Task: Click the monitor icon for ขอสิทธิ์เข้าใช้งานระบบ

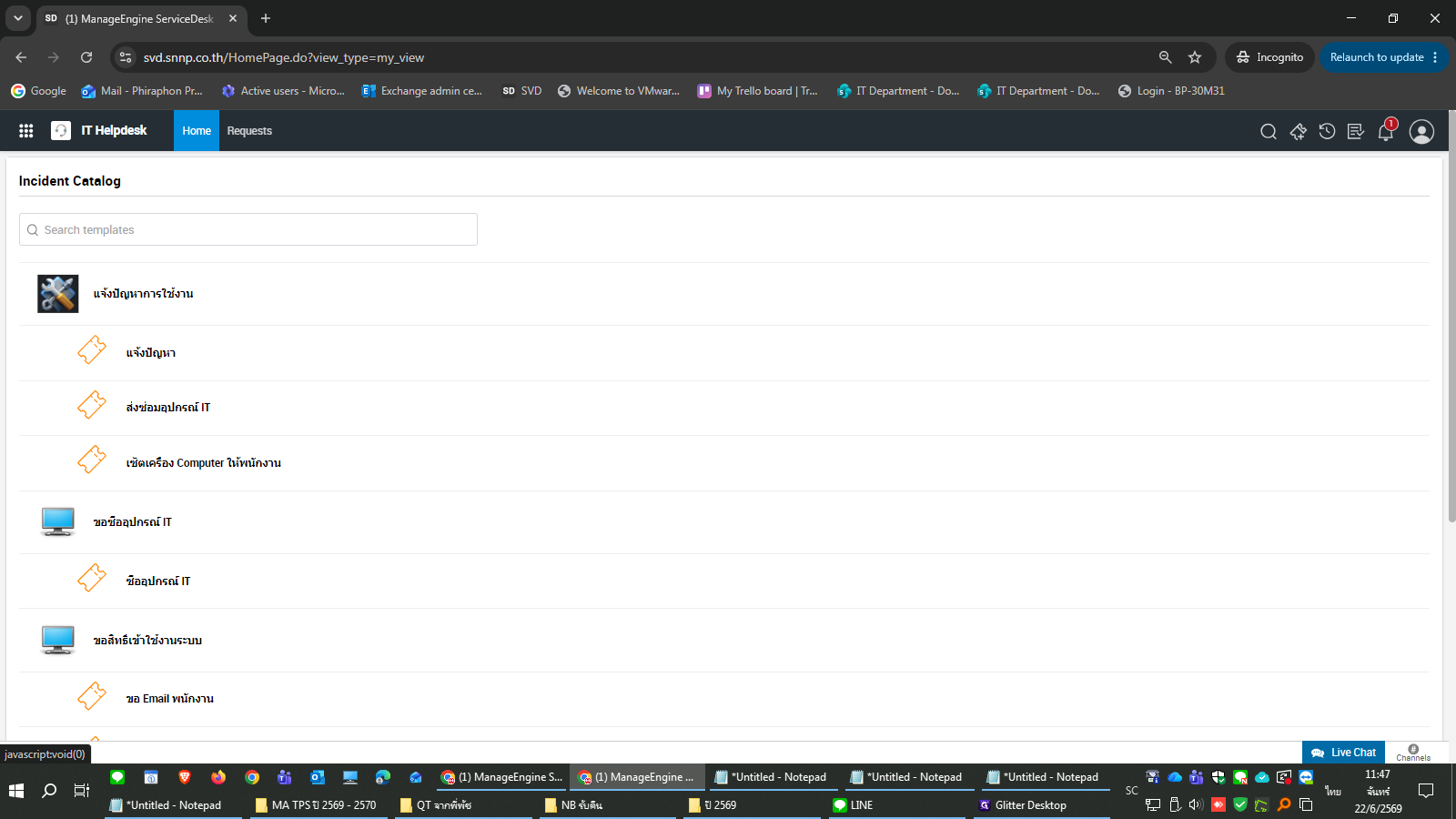Action: click(x=57, y=640)
